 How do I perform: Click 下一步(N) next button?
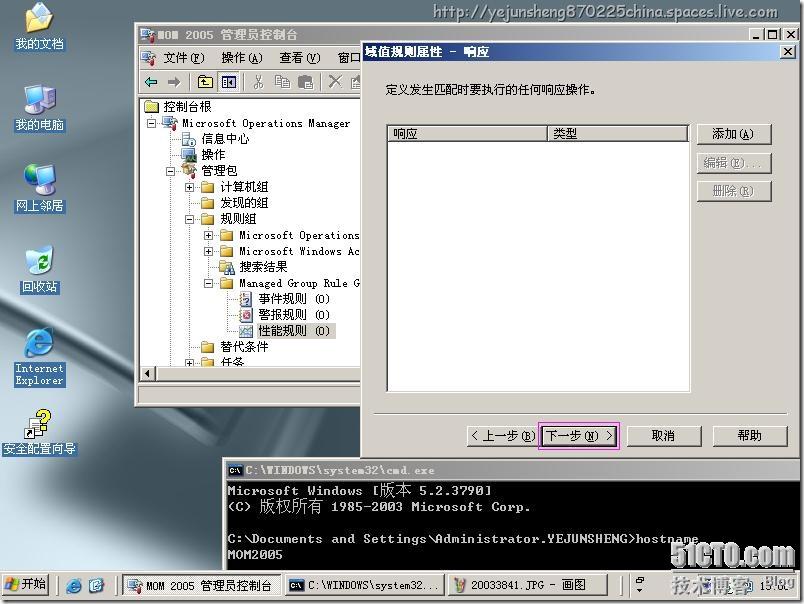(578, 436)
